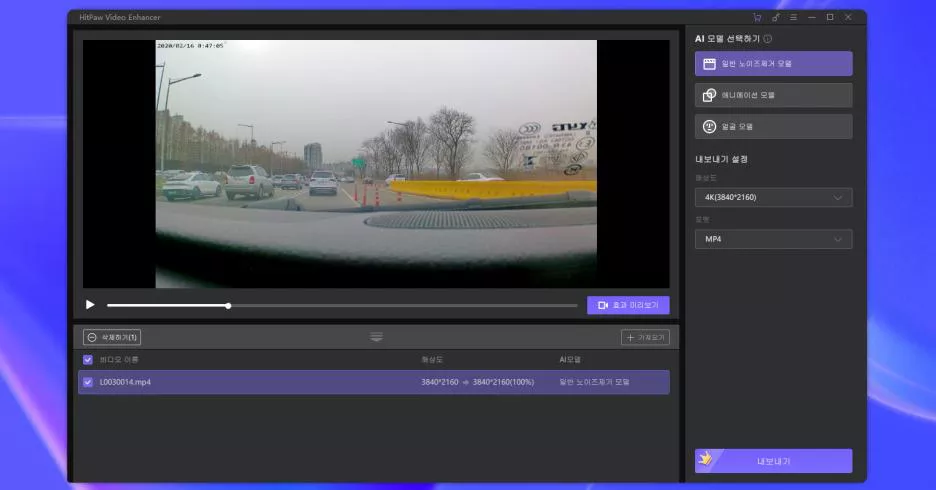Play the video preview
936x490 pixels.
point(90,305)
